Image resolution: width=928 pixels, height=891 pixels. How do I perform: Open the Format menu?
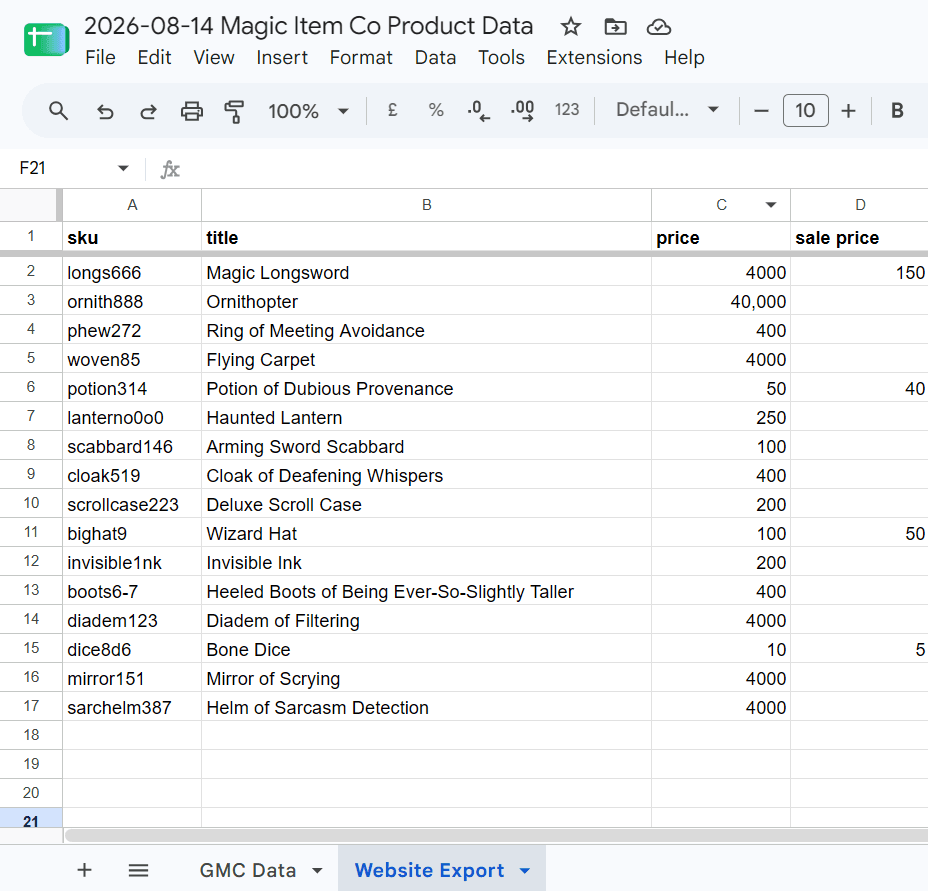click(361, 57)
